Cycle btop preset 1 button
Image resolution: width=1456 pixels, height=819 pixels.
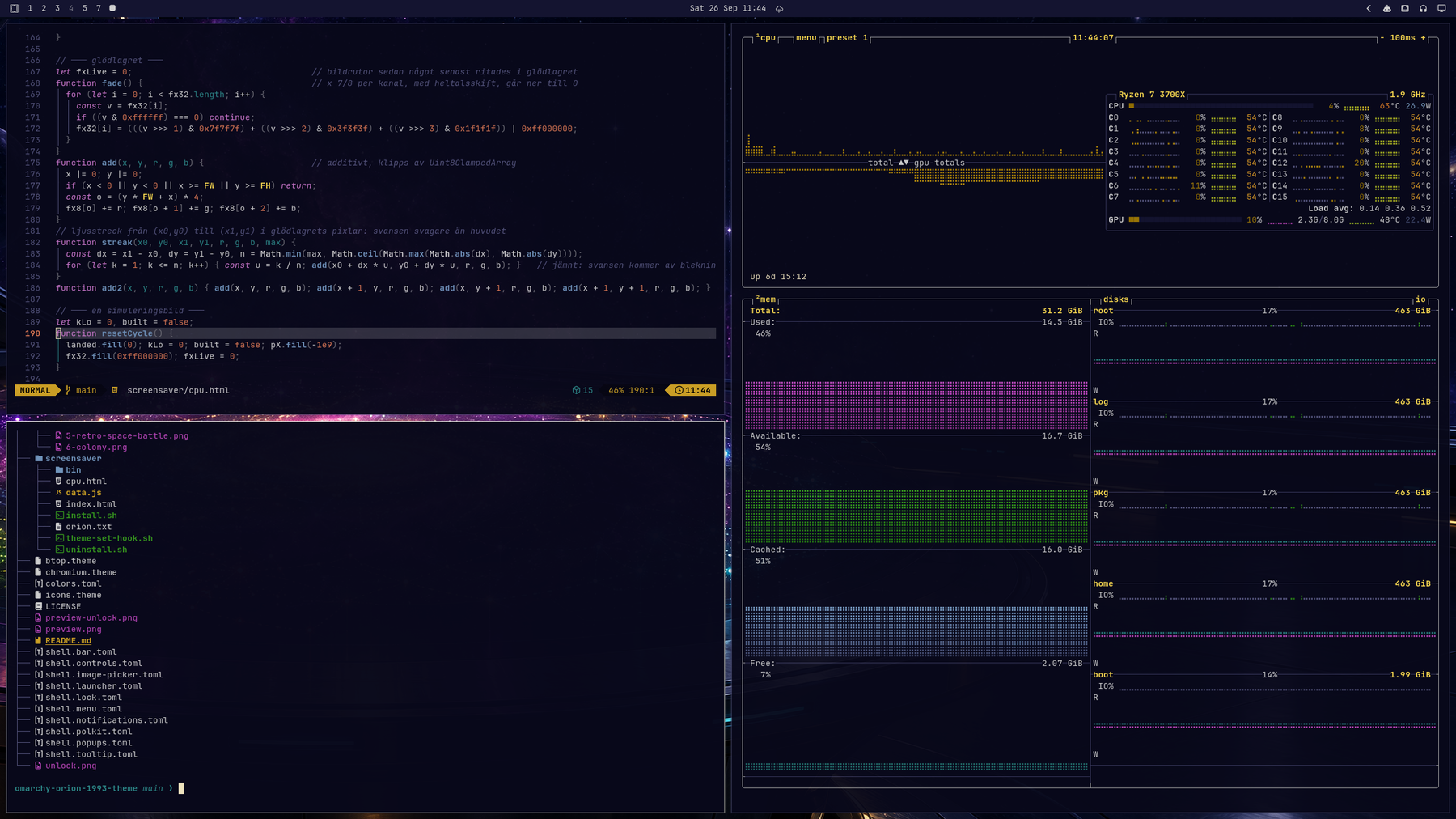[x=848, y=38]
